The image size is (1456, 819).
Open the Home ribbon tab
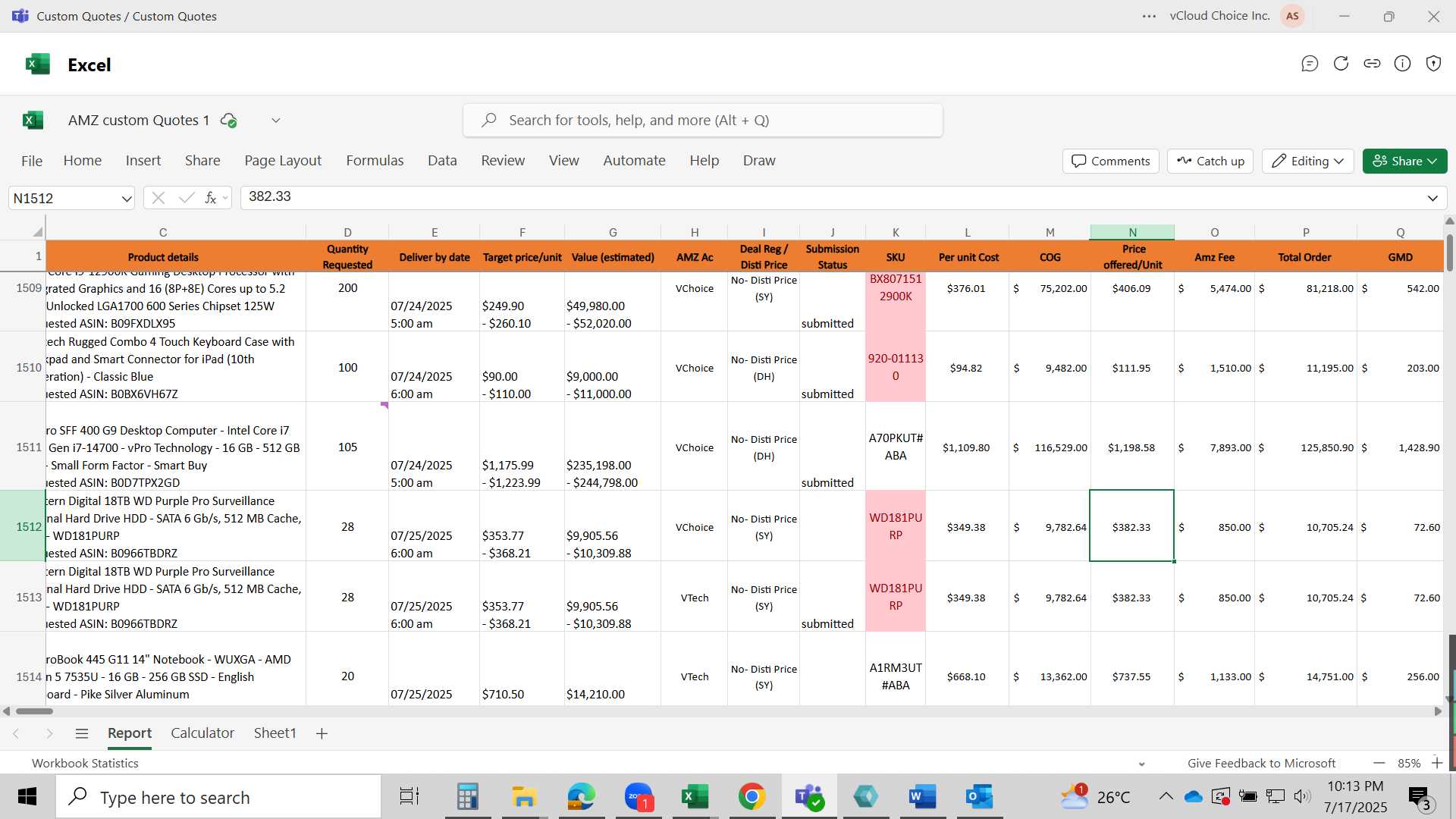click(83, 161)
